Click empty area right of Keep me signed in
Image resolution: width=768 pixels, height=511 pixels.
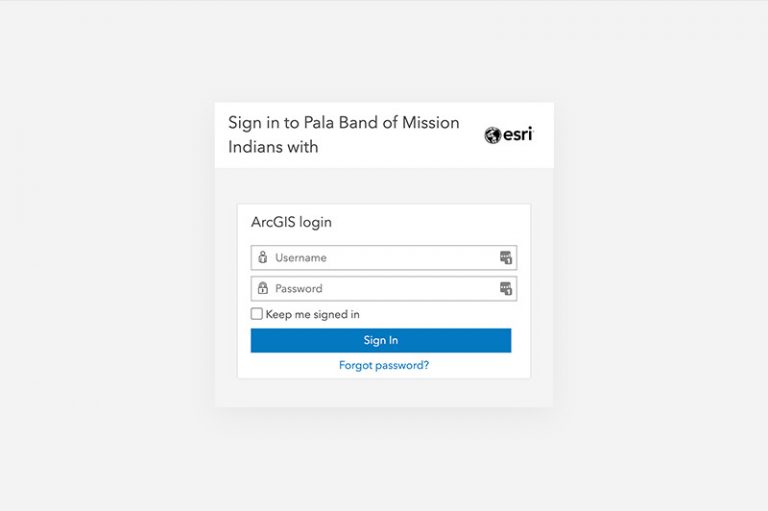coord(440,314)
